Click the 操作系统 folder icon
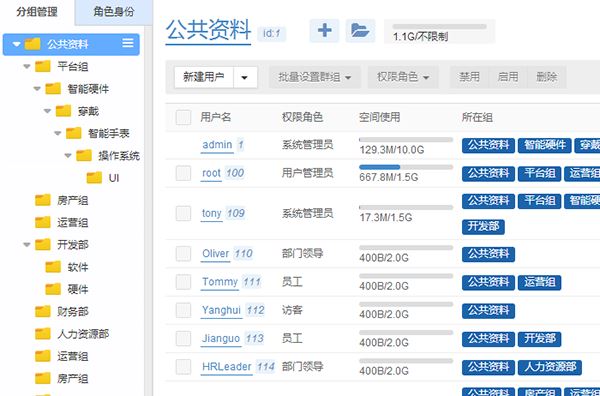This screenshot has height=396, width=600. [84, 155]
